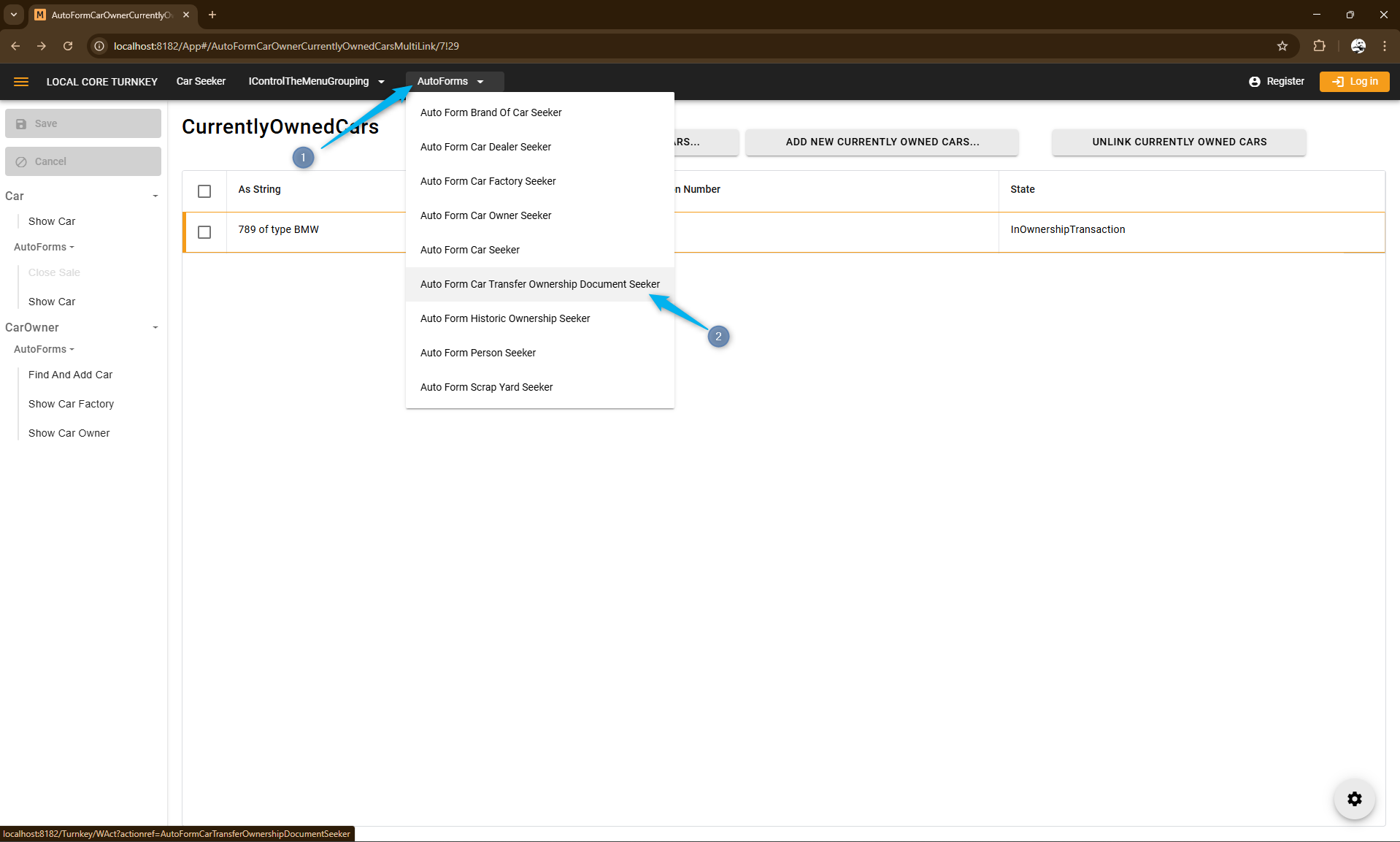Collapse the AutoForms dropdown in top bar

point(450,82)
